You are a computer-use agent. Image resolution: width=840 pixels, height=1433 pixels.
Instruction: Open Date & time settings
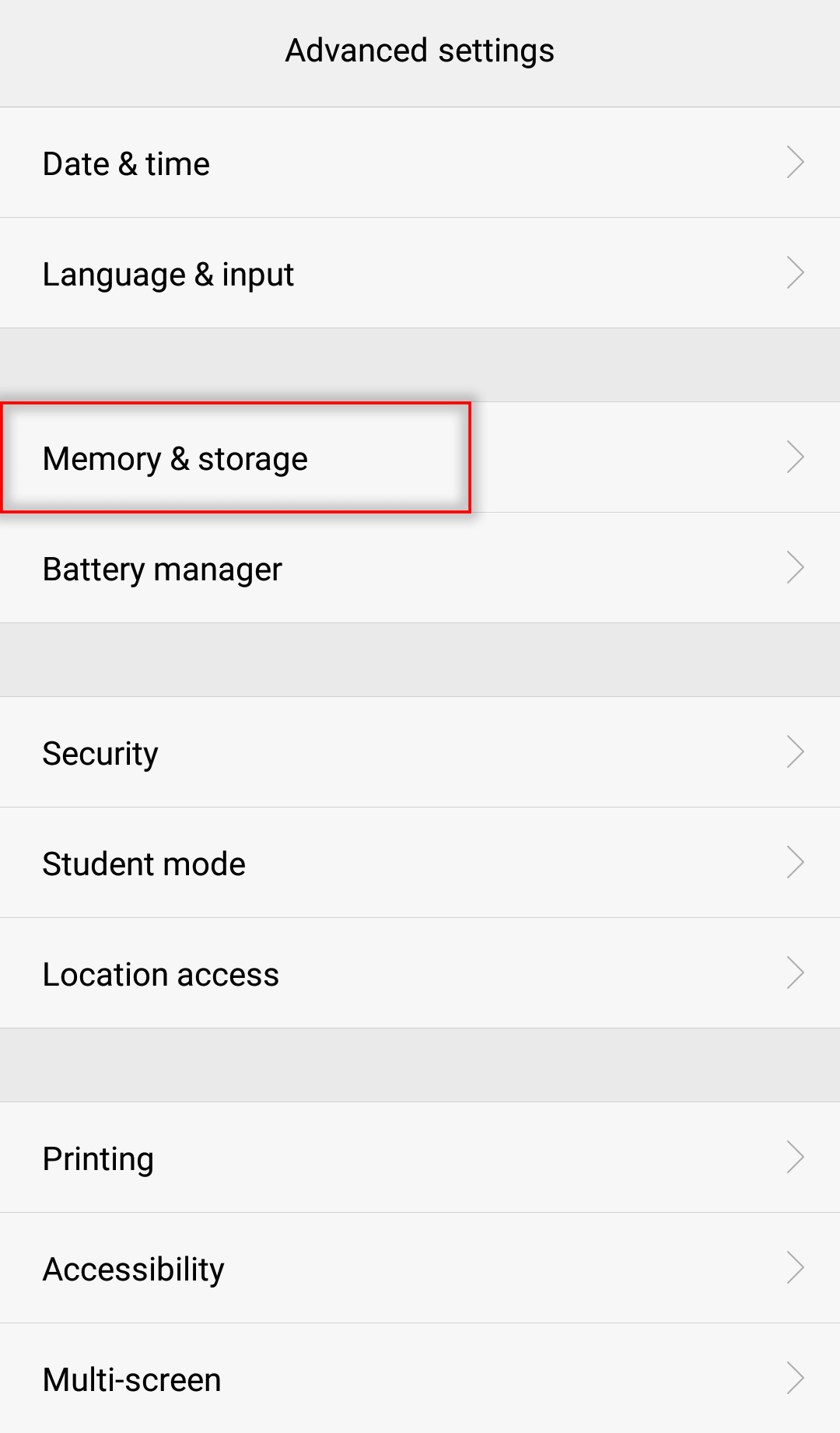click(x=126, y=163)
